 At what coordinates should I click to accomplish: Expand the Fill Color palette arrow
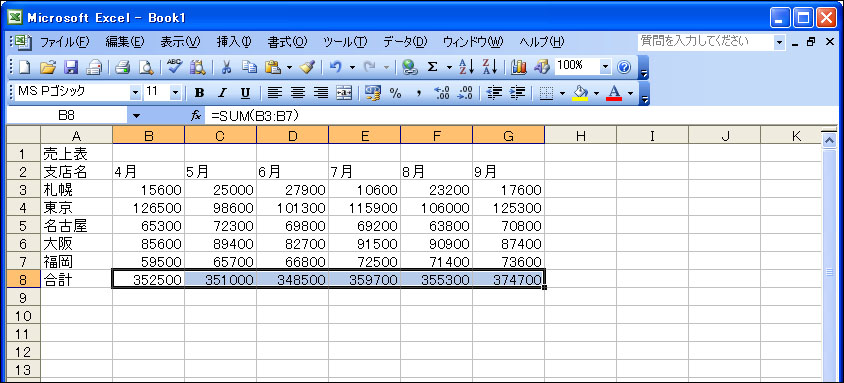596,94
